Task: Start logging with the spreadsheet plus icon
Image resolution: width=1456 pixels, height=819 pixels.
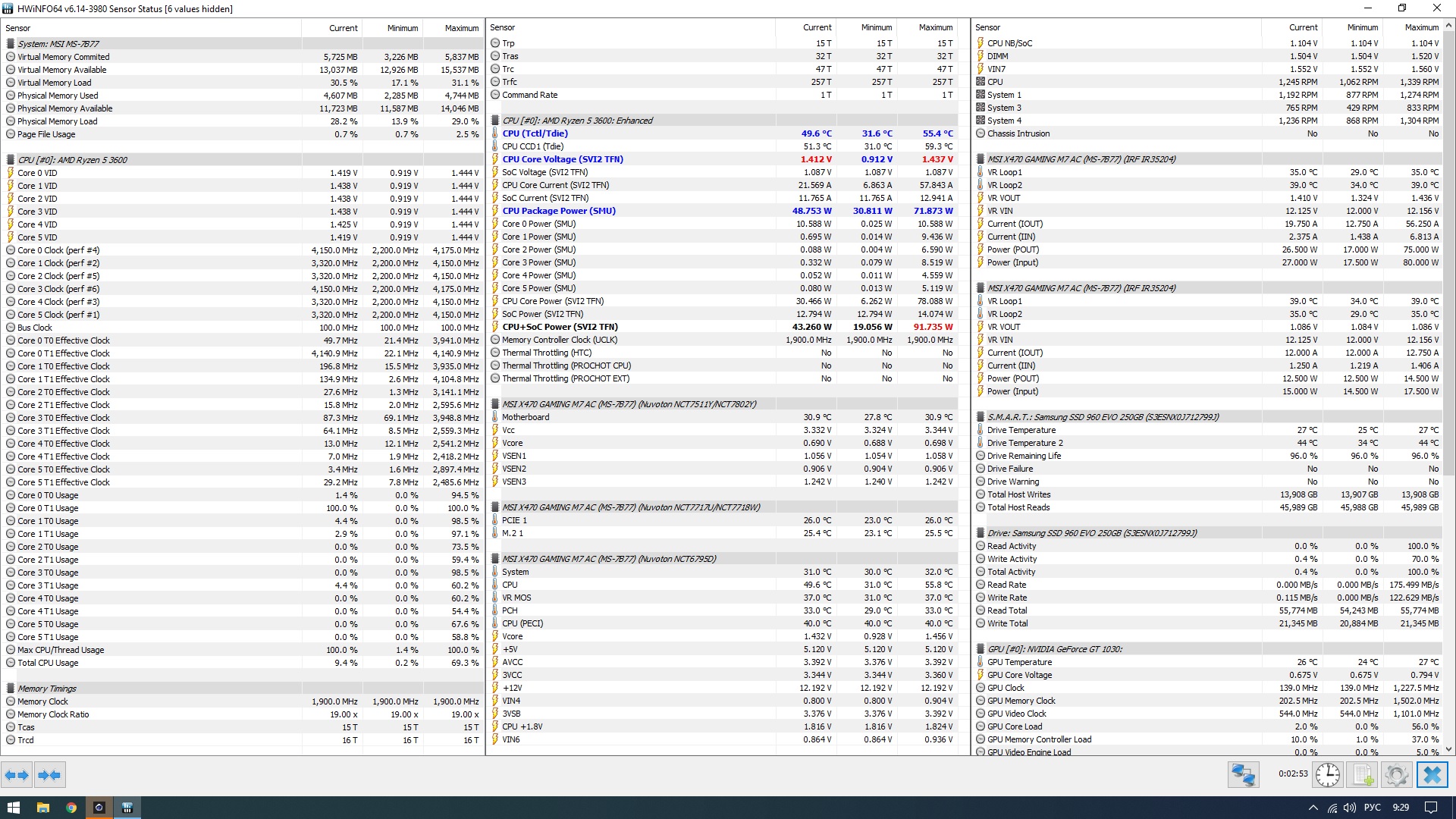Action: [1363, 775]
